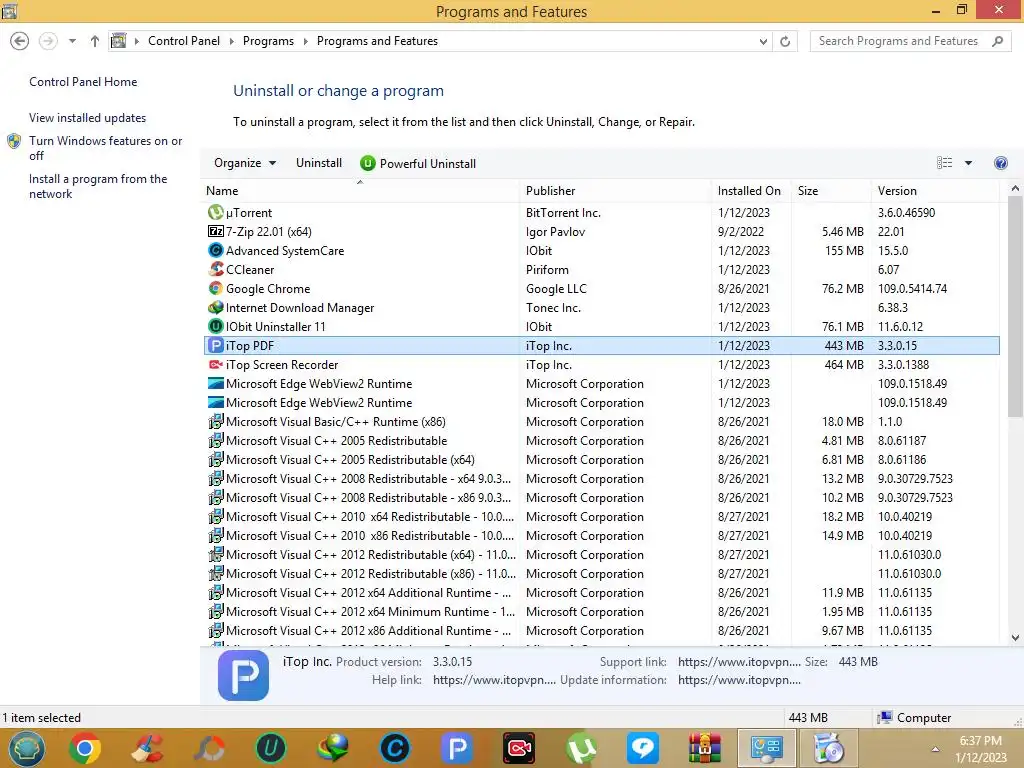This screenshot has width=1024, height=768.
Task: Open Advanced SystemCare from the taskbar
Action: tap(394, 748)
